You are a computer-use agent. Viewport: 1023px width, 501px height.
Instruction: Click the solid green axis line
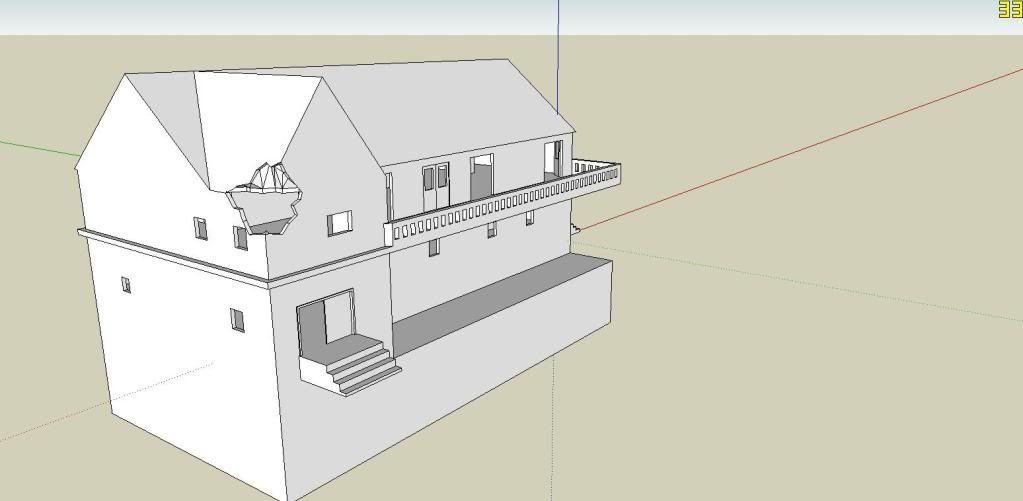pos(40,149)
